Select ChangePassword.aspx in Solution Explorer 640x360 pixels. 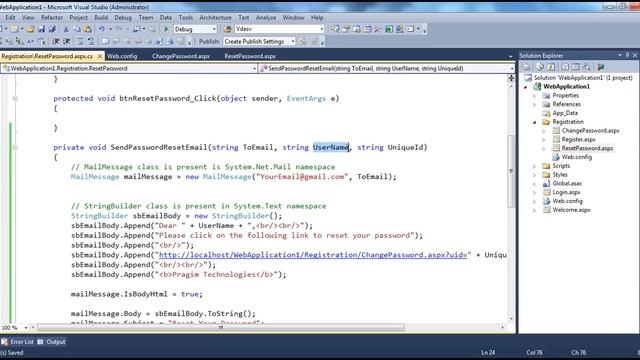[590, 131]
